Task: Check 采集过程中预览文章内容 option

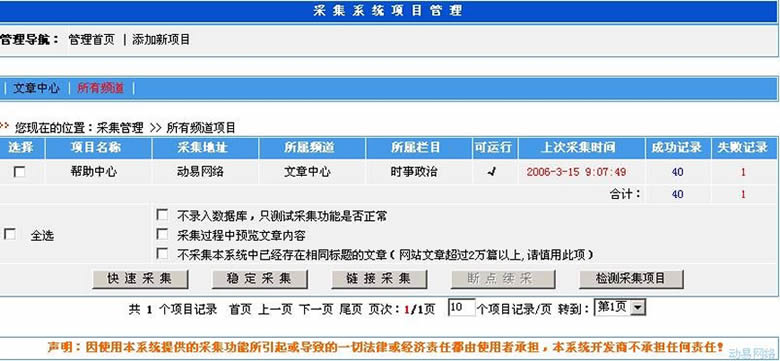Action: (x=162, y=234)
